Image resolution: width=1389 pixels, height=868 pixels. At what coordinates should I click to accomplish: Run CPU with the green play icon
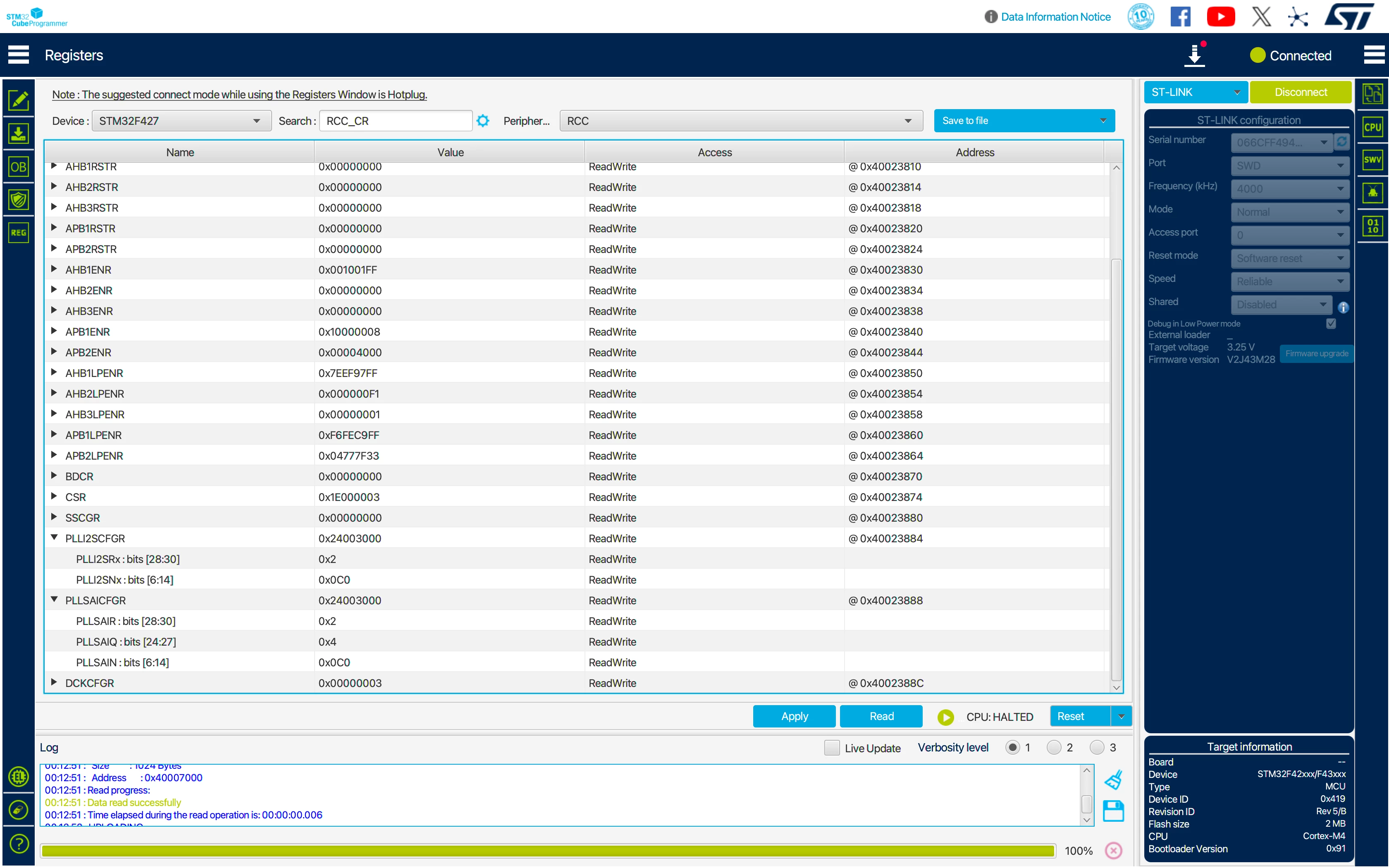(x=945, y=716)
